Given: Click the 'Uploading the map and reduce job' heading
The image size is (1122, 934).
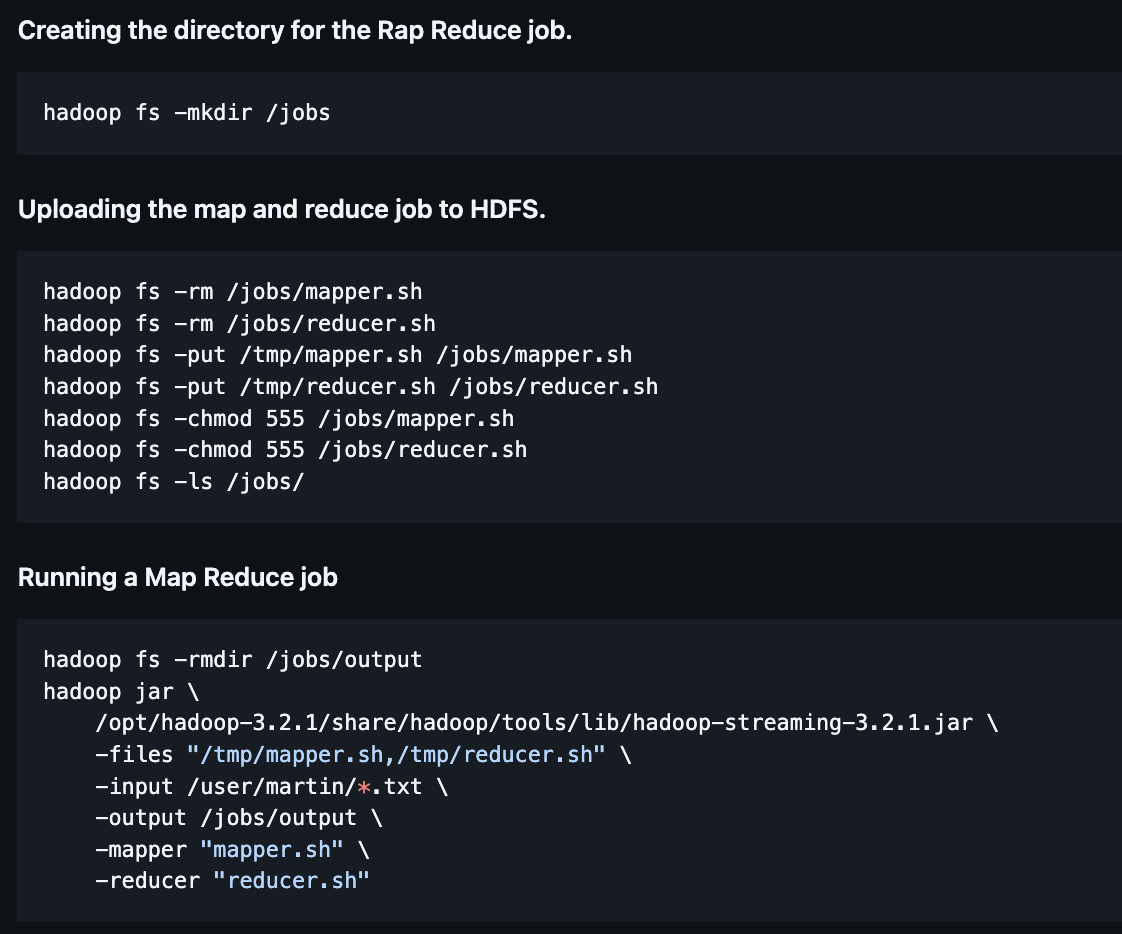Looking at the screenshot, I should tap(281, 209).
